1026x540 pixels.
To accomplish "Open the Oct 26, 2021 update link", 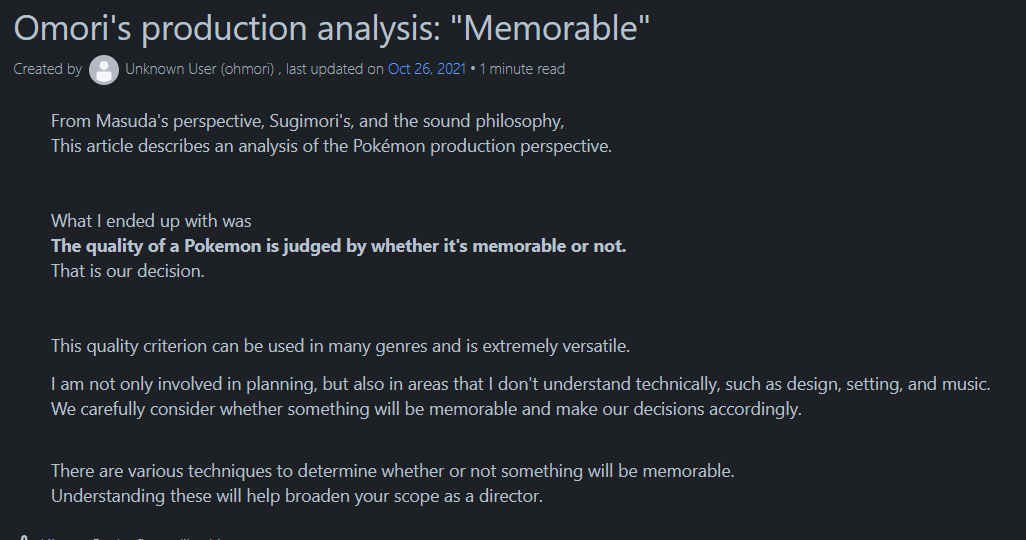I will pos(427,69).
